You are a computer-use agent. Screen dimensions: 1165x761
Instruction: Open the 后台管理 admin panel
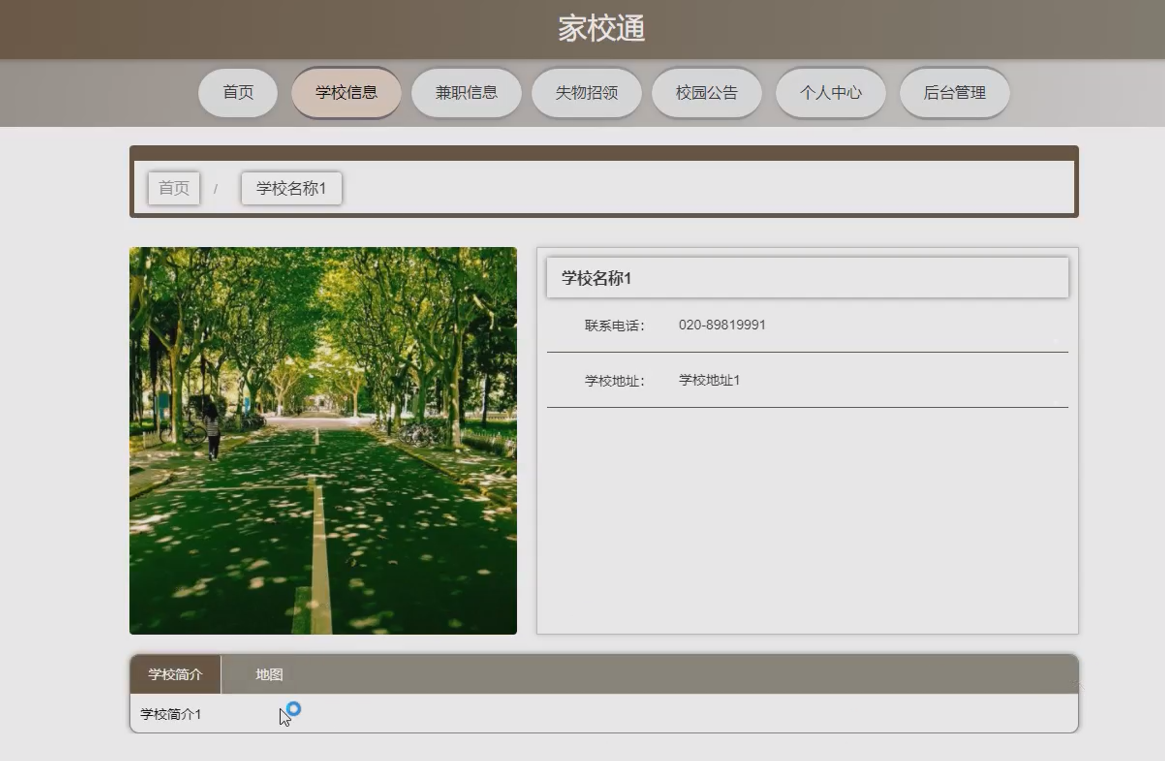[x=954, y=92]
